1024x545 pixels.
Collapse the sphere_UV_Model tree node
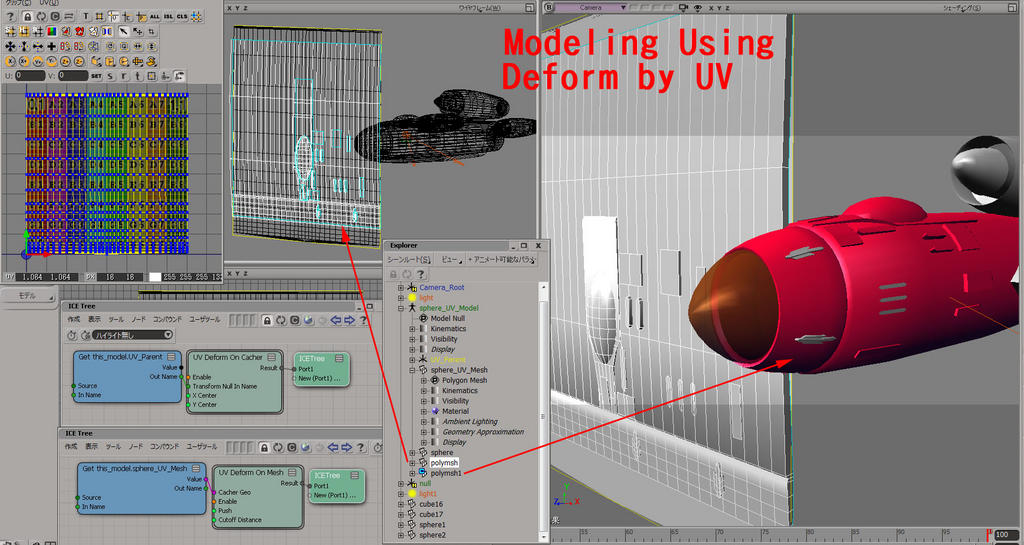(x=400, y=308)
